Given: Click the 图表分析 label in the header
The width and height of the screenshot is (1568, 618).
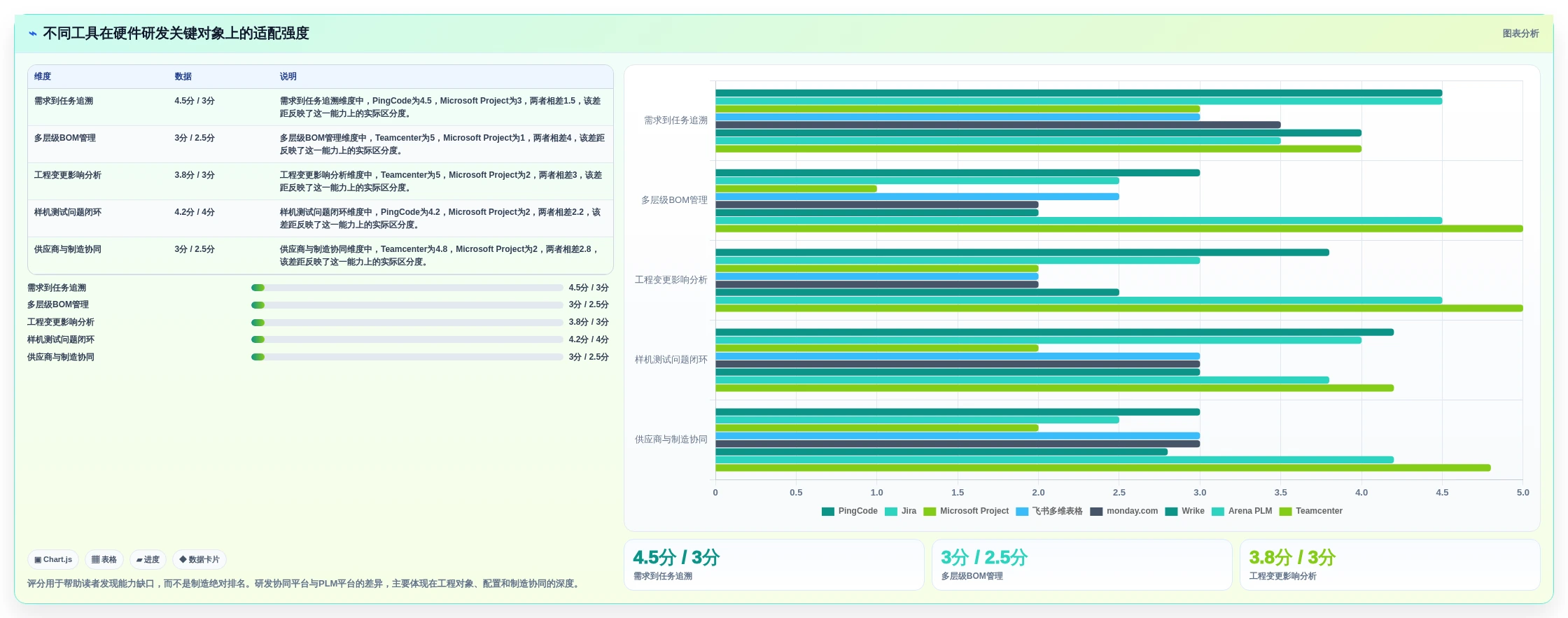Looking at the screenshot, I should click(1520, 34).
